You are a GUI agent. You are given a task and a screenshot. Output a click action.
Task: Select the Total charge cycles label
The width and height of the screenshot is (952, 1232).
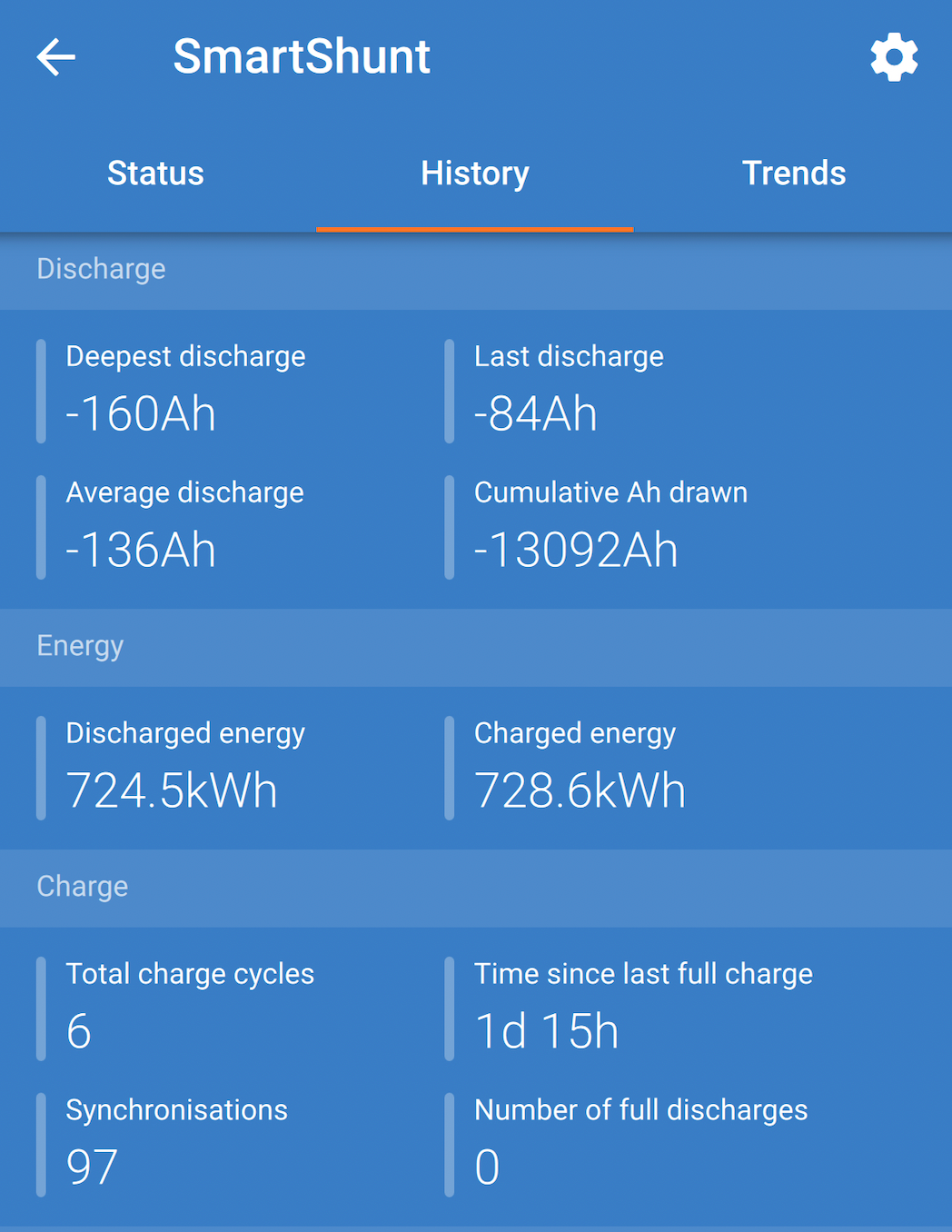[190, 974]
